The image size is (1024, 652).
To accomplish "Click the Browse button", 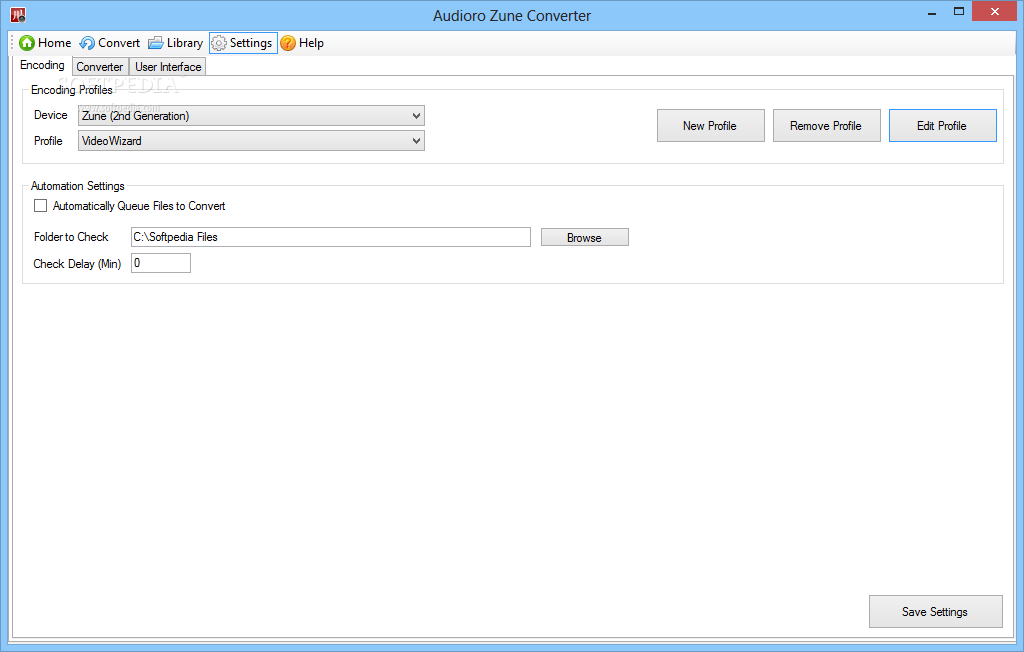I will tap(584, 237).
